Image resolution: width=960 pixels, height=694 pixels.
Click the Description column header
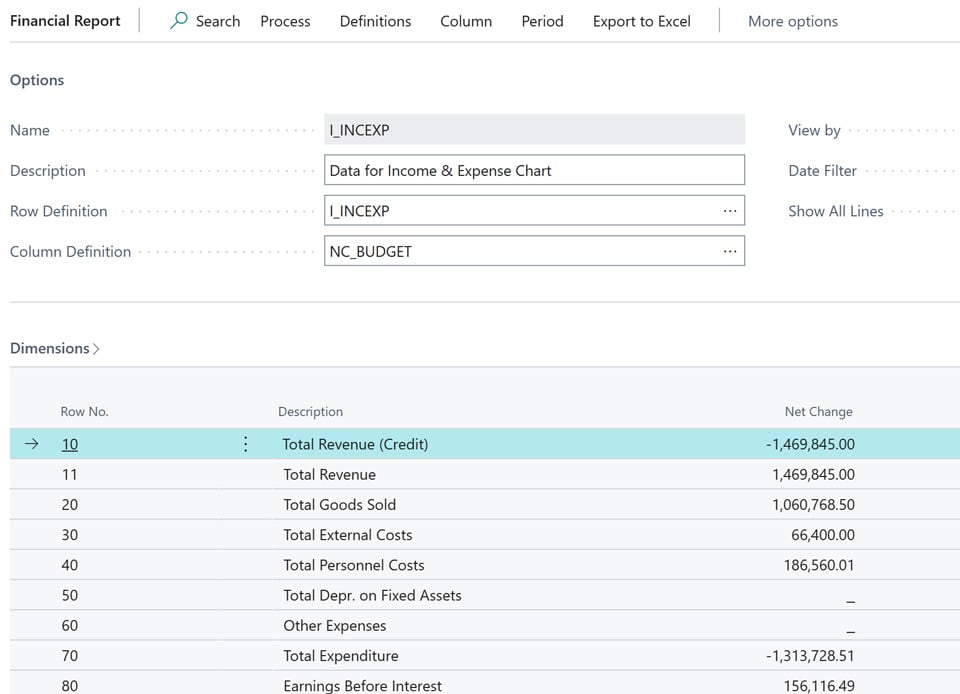310,412
